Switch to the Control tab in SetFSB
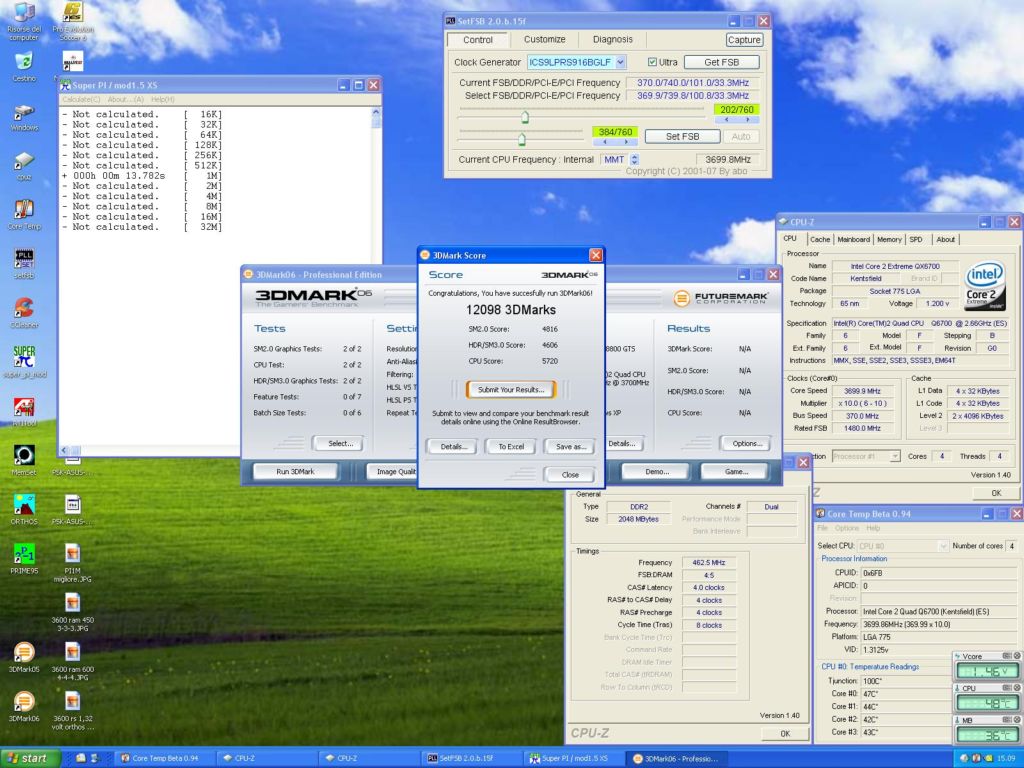The image size is (1024, 768). click(x=478, y=40)
